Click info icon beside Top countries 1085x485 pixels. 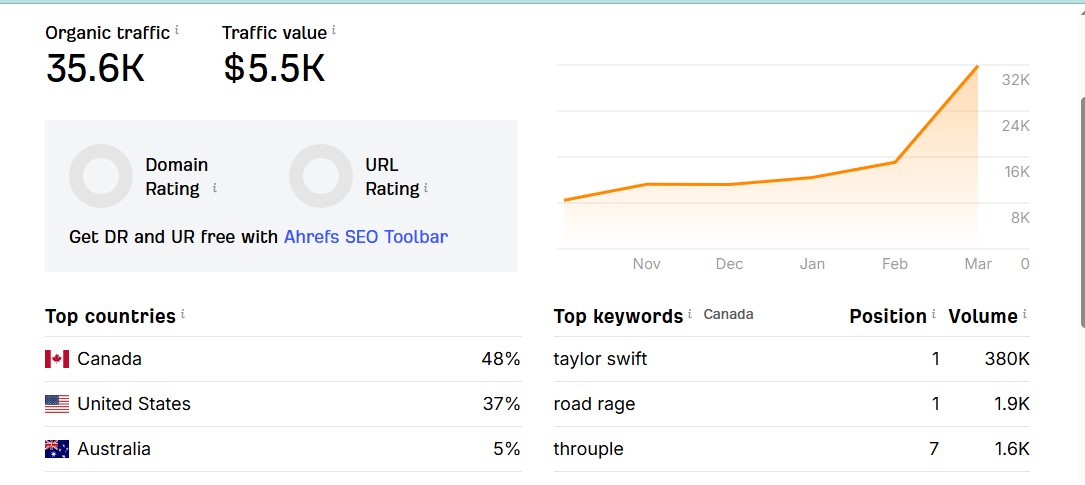(x=183, y=314)
